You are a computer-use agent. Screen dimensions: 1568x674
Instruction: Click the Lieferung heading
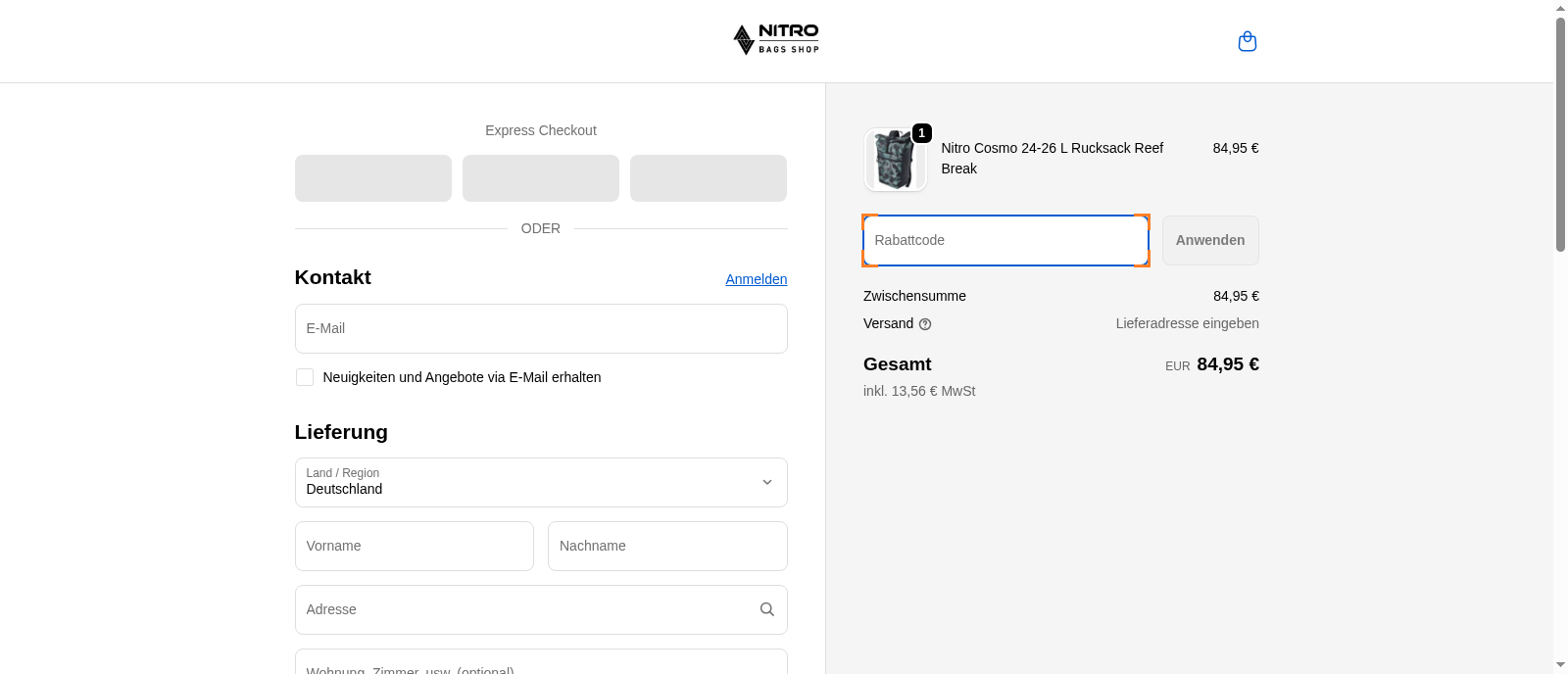[x=341, y=432]
